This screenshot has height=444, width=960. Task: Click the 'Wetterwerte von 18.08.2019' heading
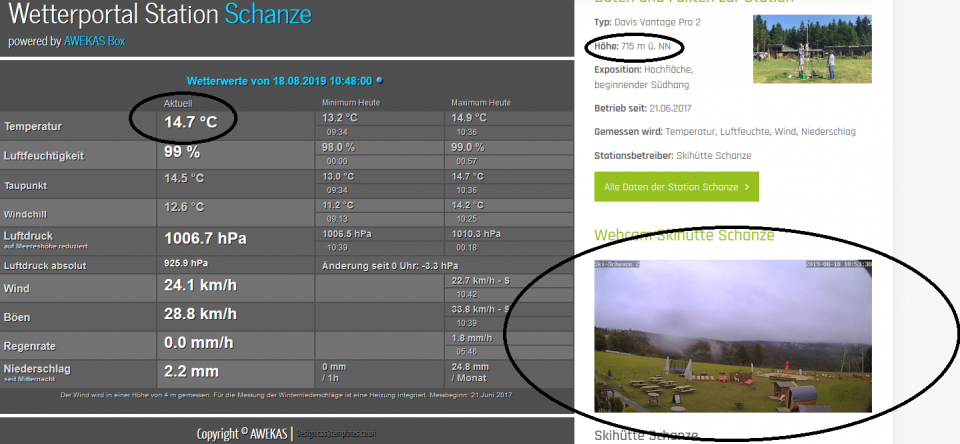point(279,81)
